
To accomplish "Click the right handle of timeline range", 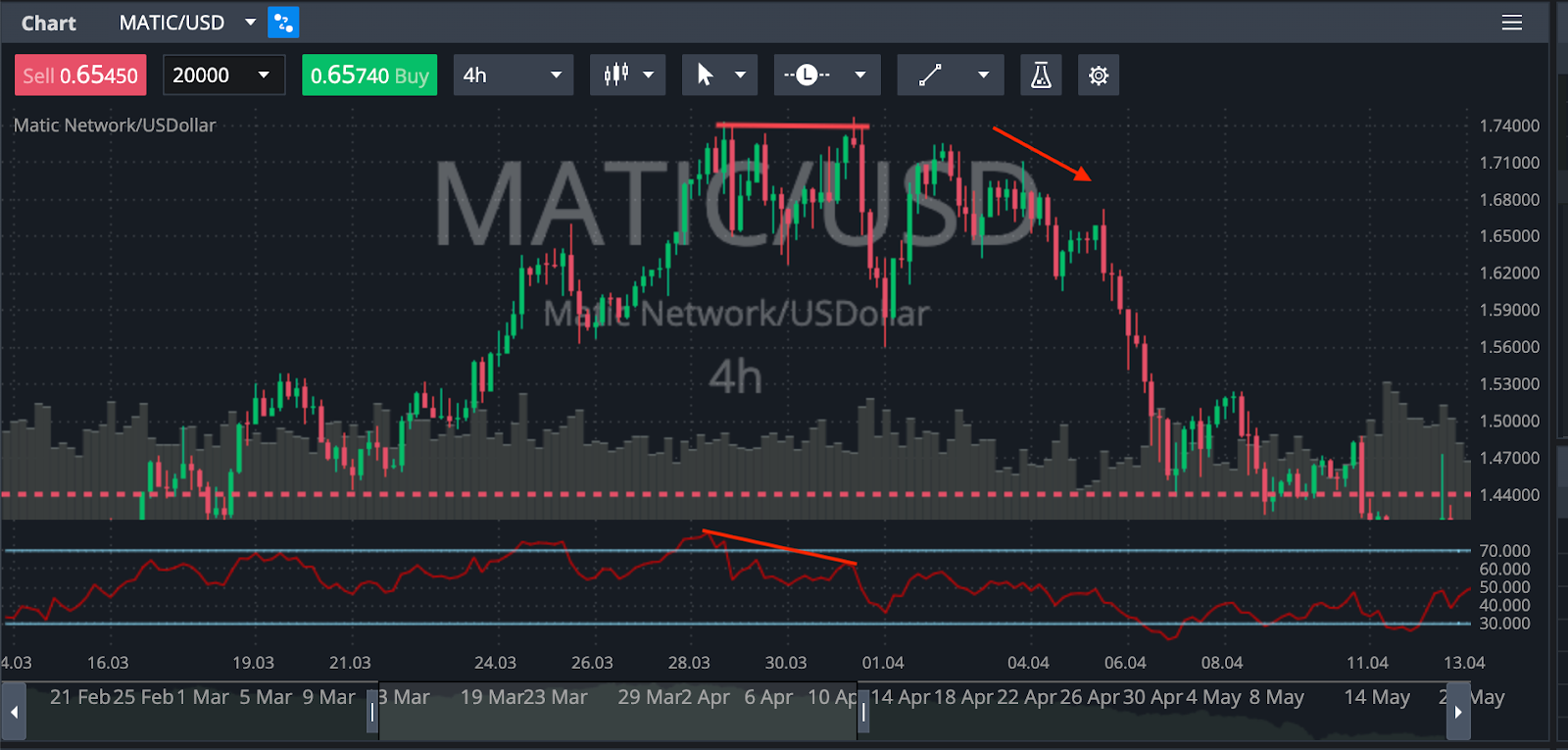I will point(863,713).
